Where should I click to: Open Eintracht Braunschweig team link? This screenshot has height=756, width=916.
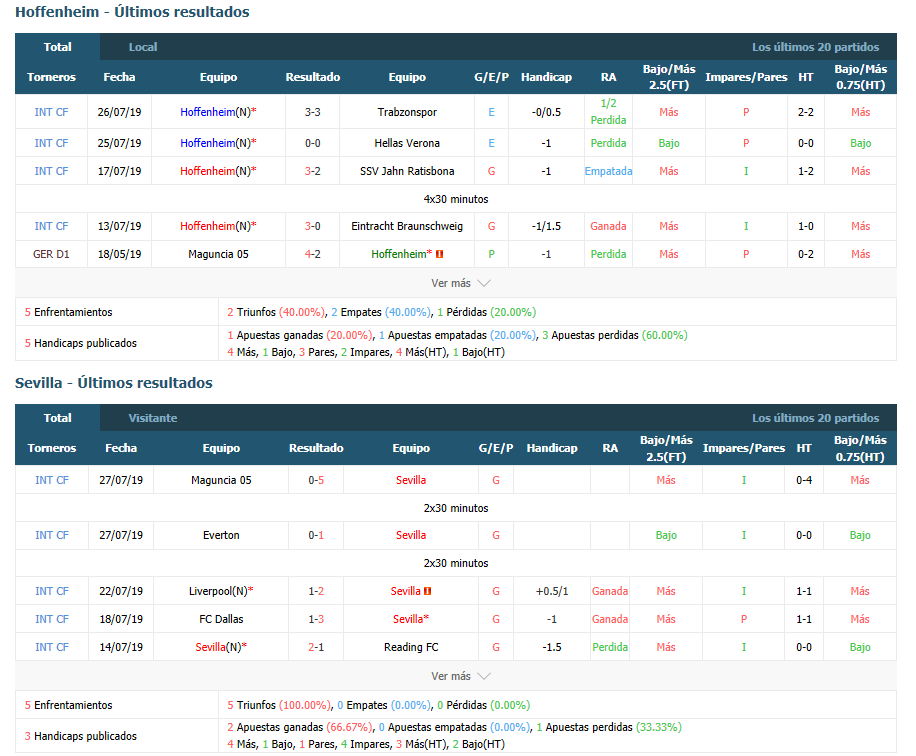pyautogui.click(x=407, y=226)
